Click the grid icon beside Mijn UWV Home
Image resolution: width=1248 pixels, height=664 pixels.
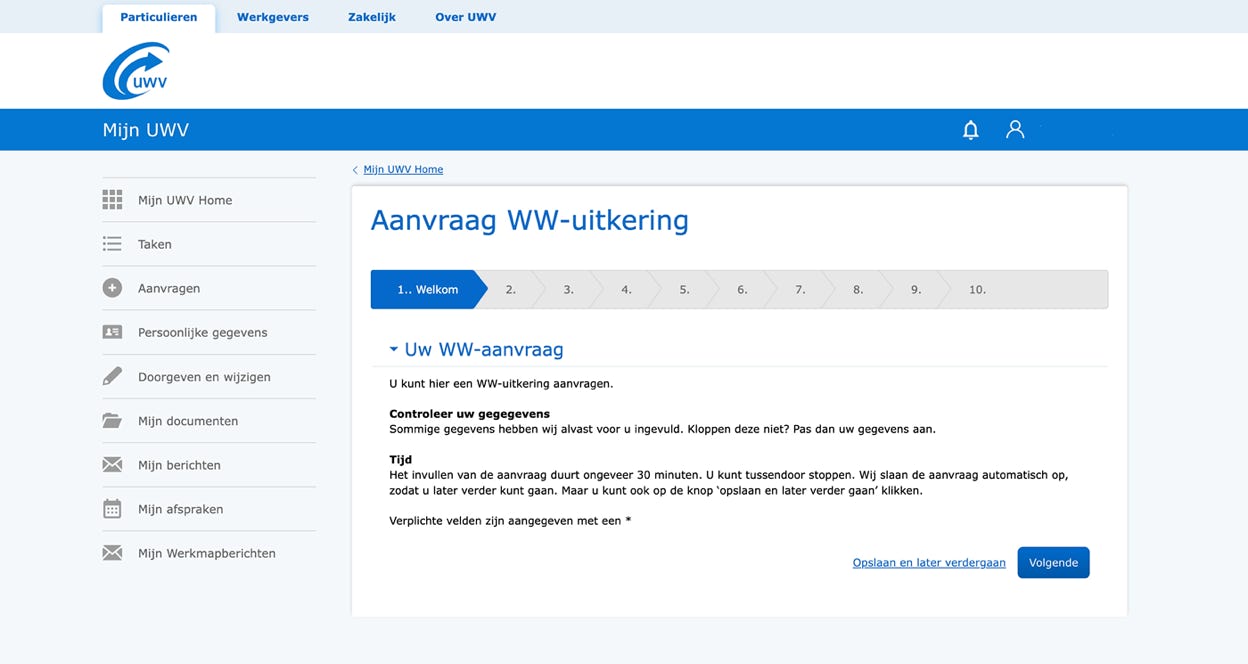(112, 200)
